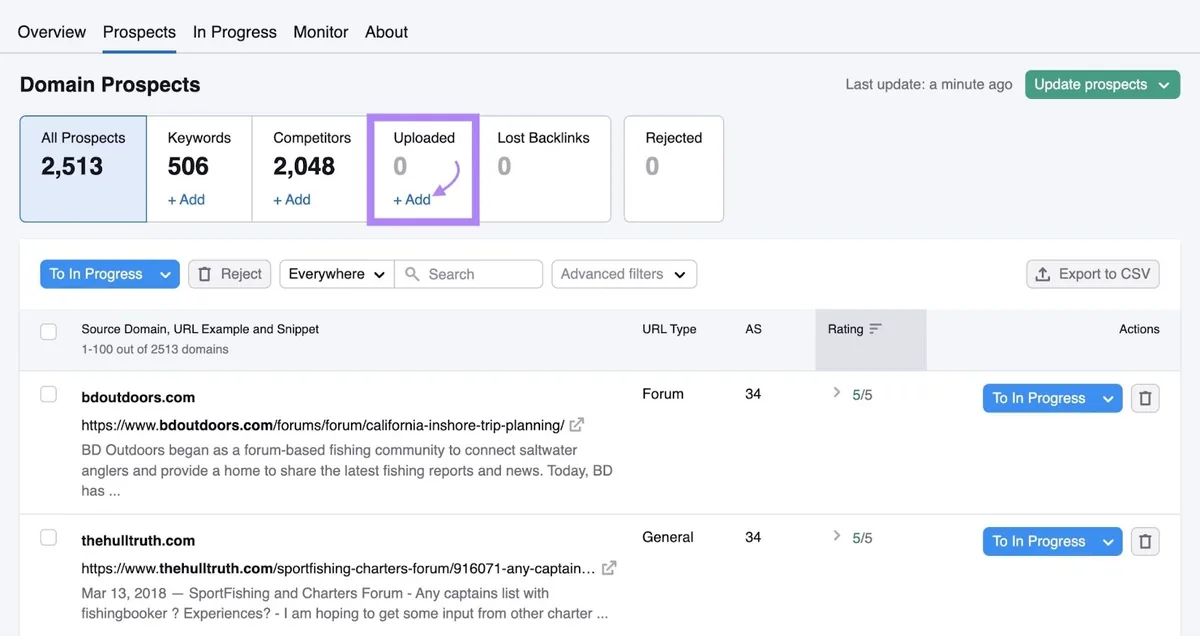The height and width of the screenshot is (636, 1200).
Task: Open the bdoutdoors.com forum URL link
Action: 323,425
